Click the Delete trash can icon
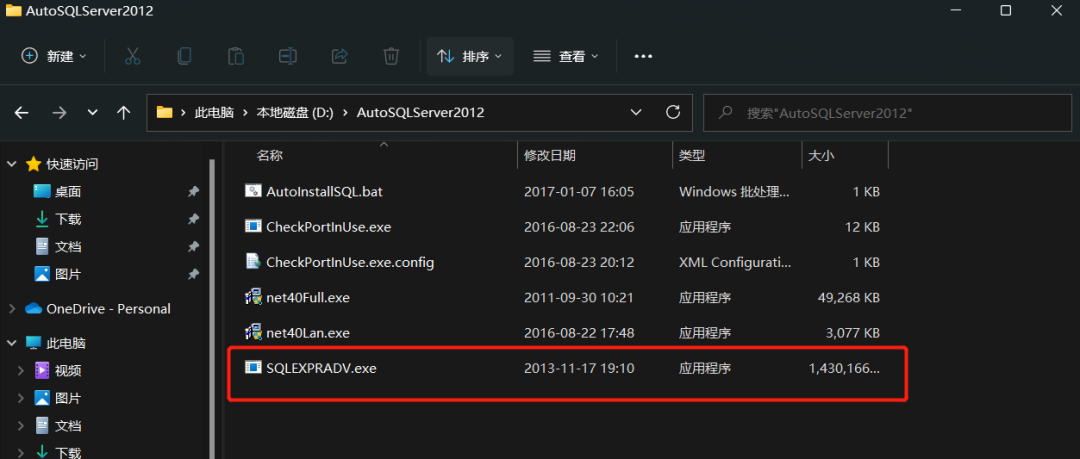 click(x=391, y=57)
